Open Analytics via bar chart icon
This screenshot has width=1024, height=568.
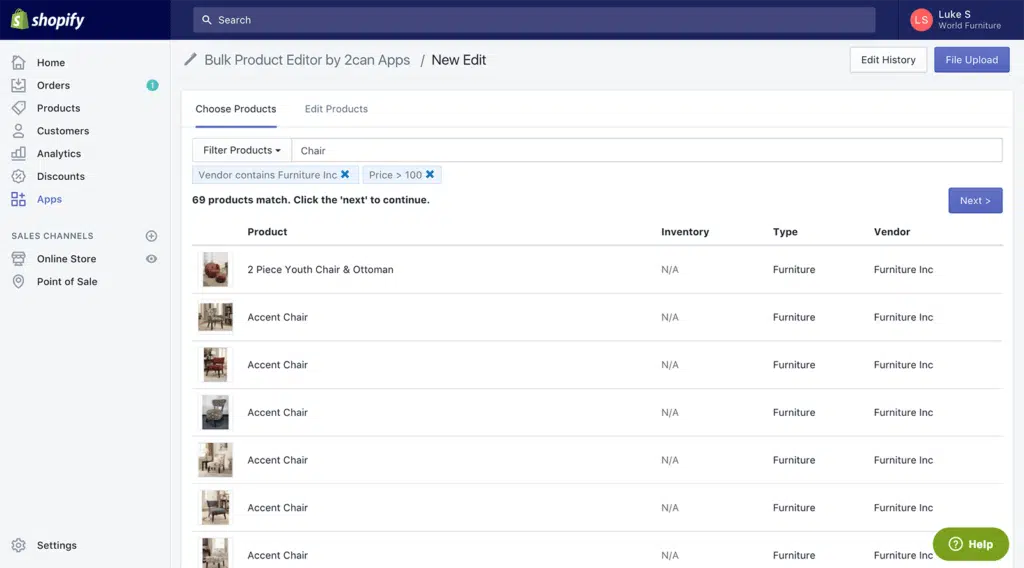18,154
